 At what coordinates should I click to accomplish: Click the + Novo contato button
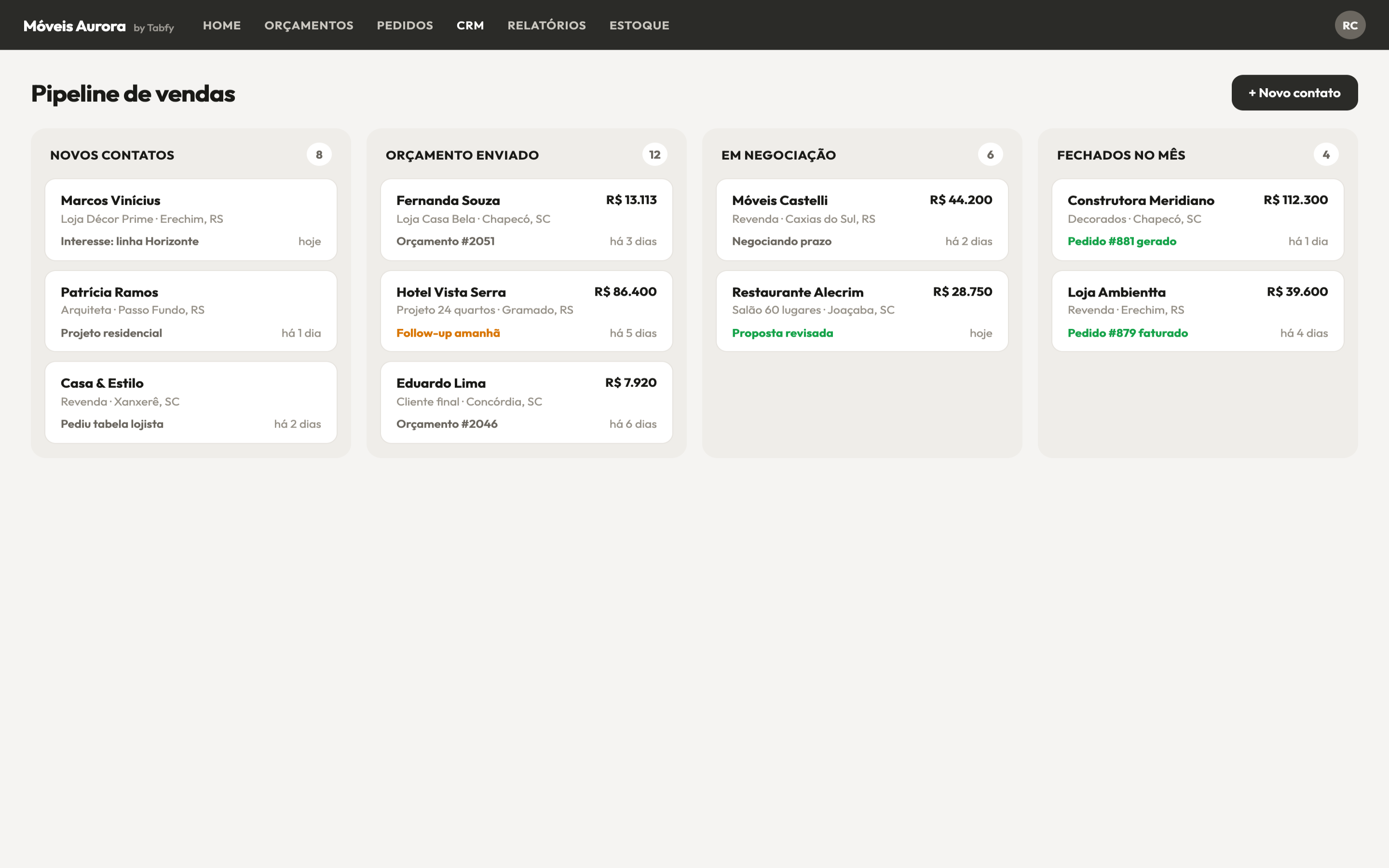coord(1294,93)
